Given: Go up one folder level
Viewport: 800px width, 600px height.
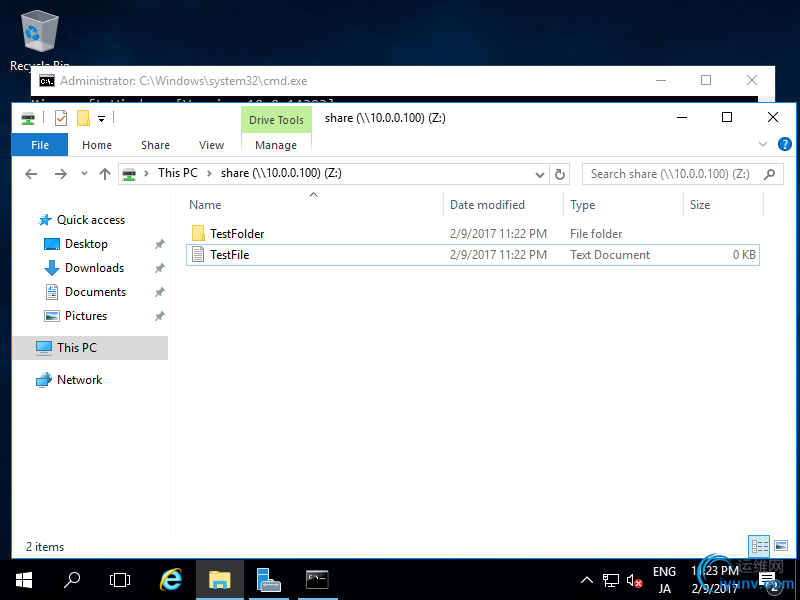Looking at the screenshot, I should tap(105, 174).
